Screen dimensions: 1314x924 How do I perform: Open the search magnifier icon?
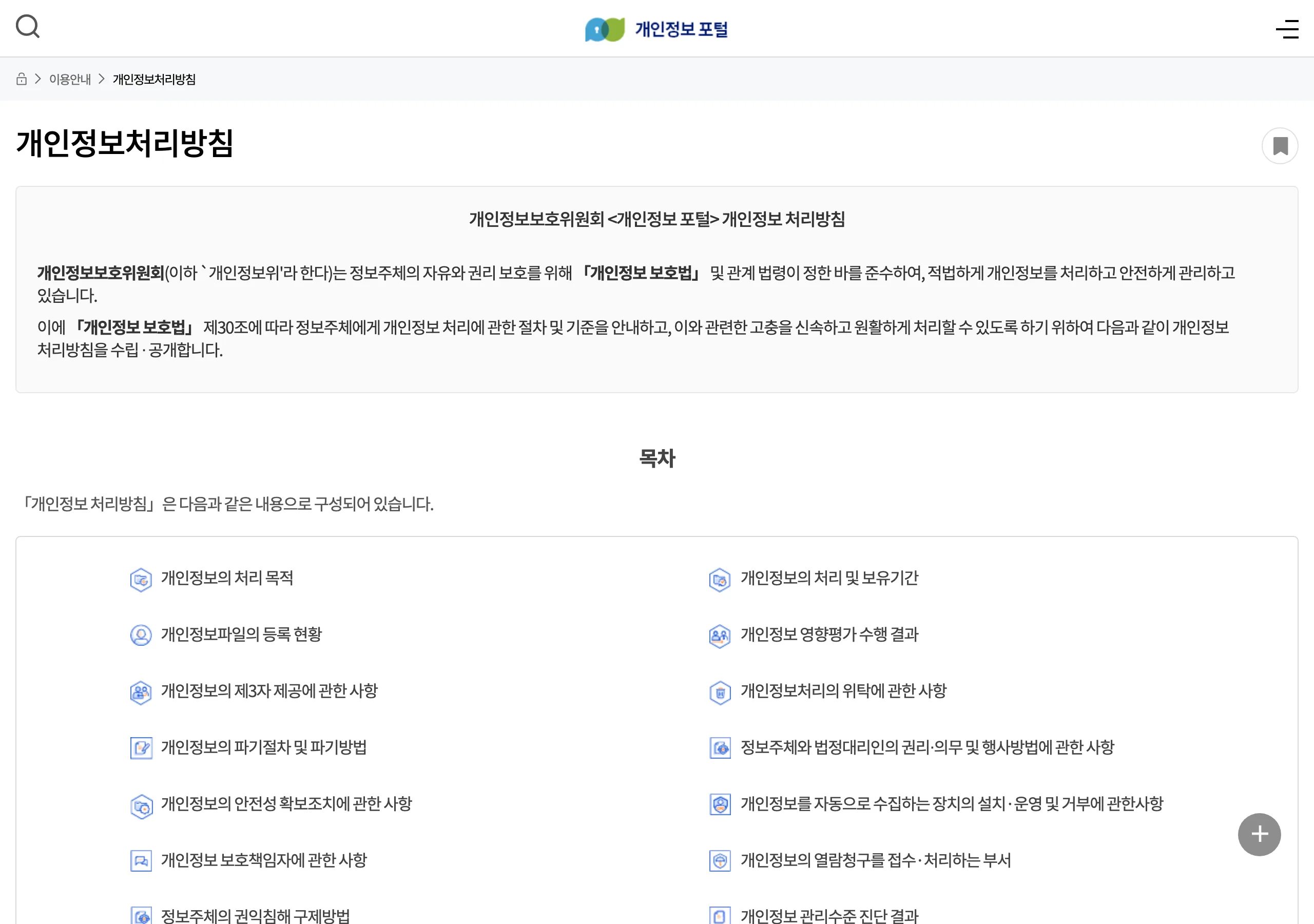coord(28,26)
